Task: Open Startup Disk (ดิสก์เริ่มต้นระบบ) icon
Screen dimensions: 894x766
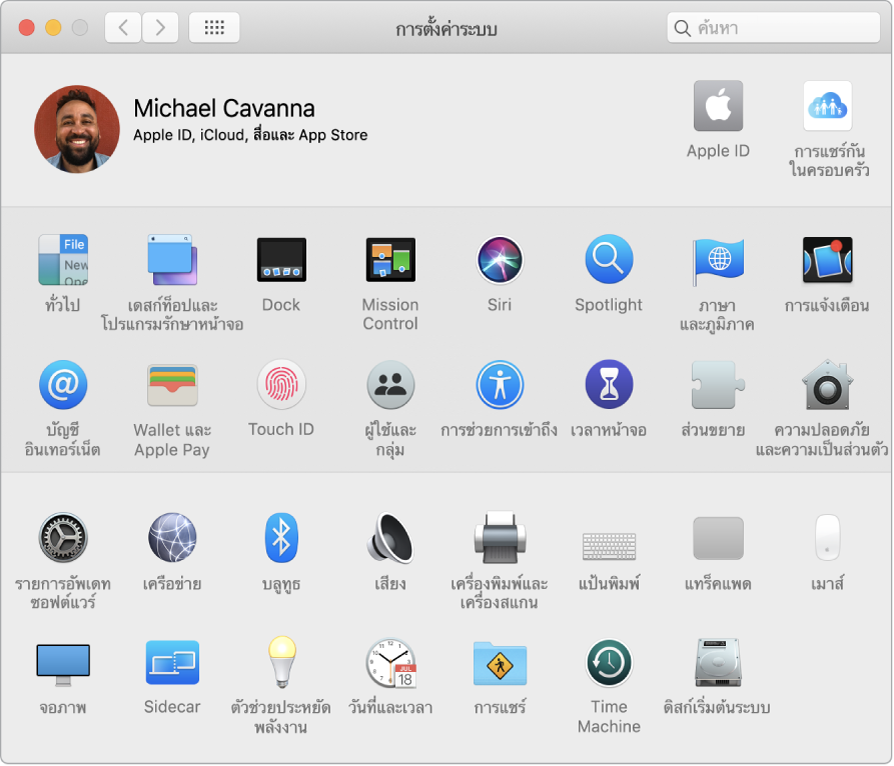Action: click(718, 663)
